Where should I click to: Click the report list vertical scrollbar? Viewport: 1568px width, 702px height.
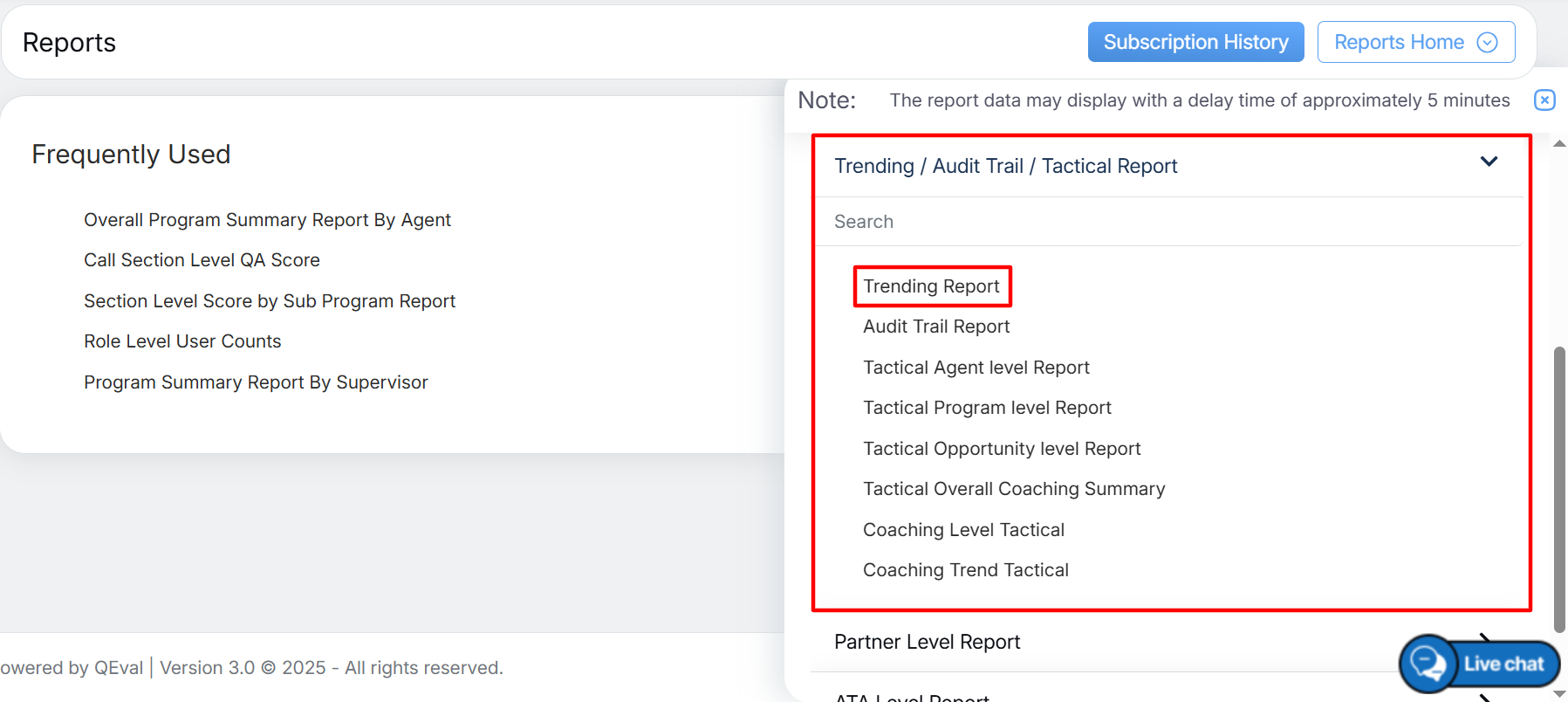coord(1559,489)
